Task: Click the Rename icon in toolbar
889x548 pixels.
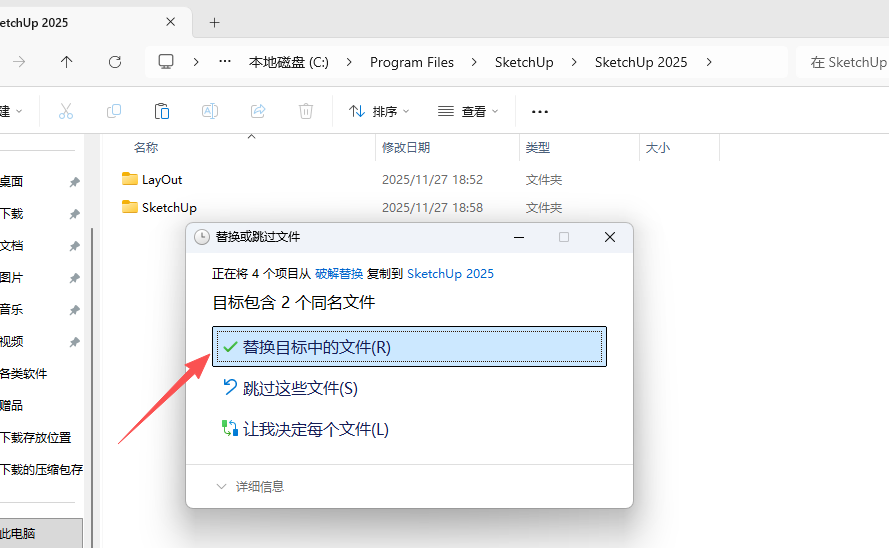Action: point(210,111)
